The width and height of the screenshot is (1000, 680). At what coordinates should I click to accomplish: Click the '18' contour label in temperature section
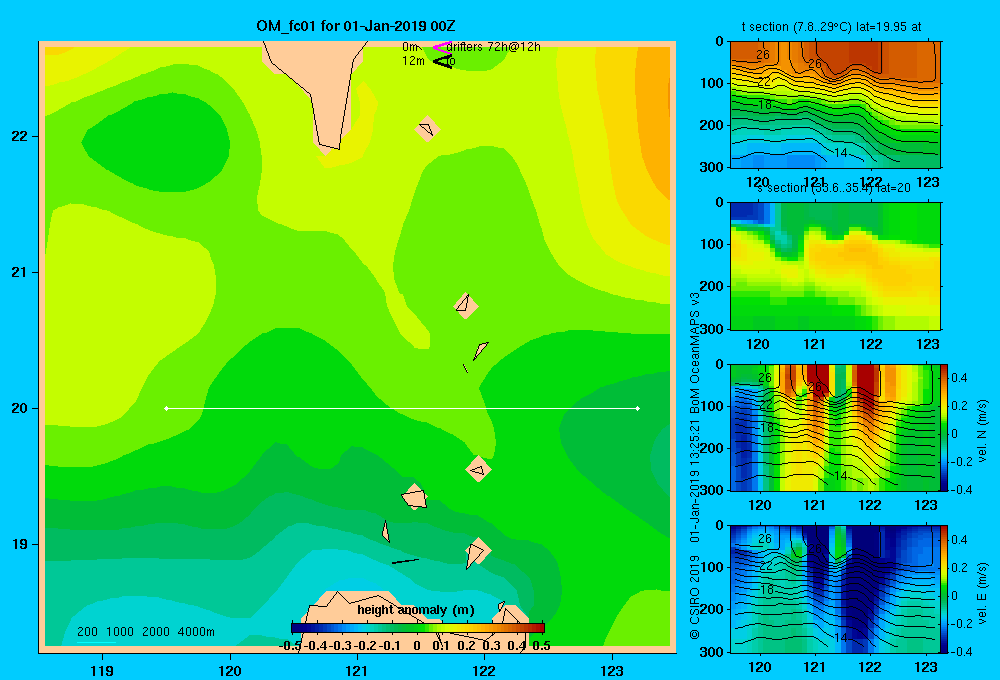[x=765, y=104]
